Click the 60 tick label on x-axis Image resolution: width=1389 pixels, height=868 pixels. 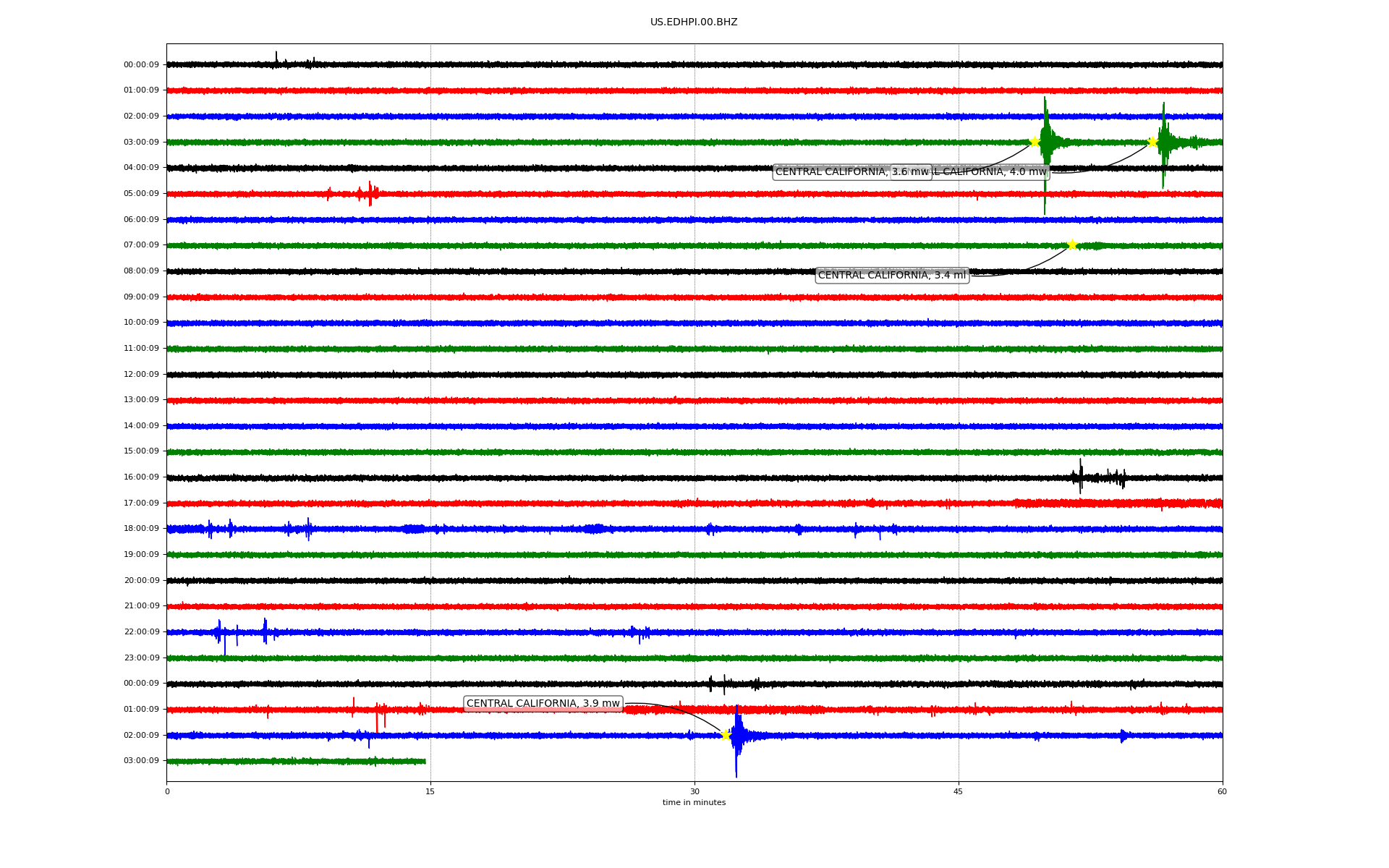coord(1222,791)
